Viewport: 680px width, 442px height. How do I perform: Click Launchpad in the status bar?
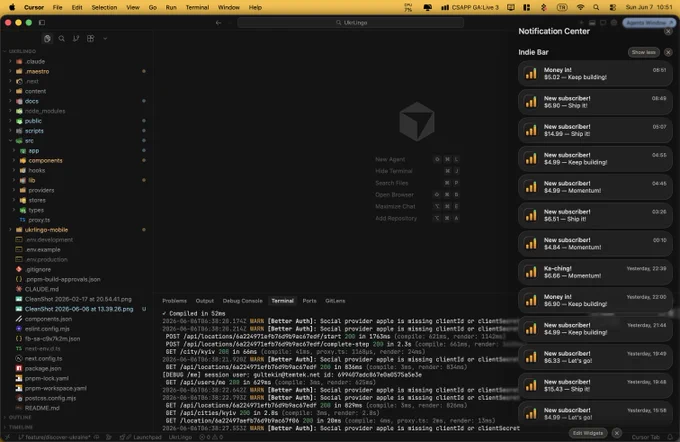point(144,437)
